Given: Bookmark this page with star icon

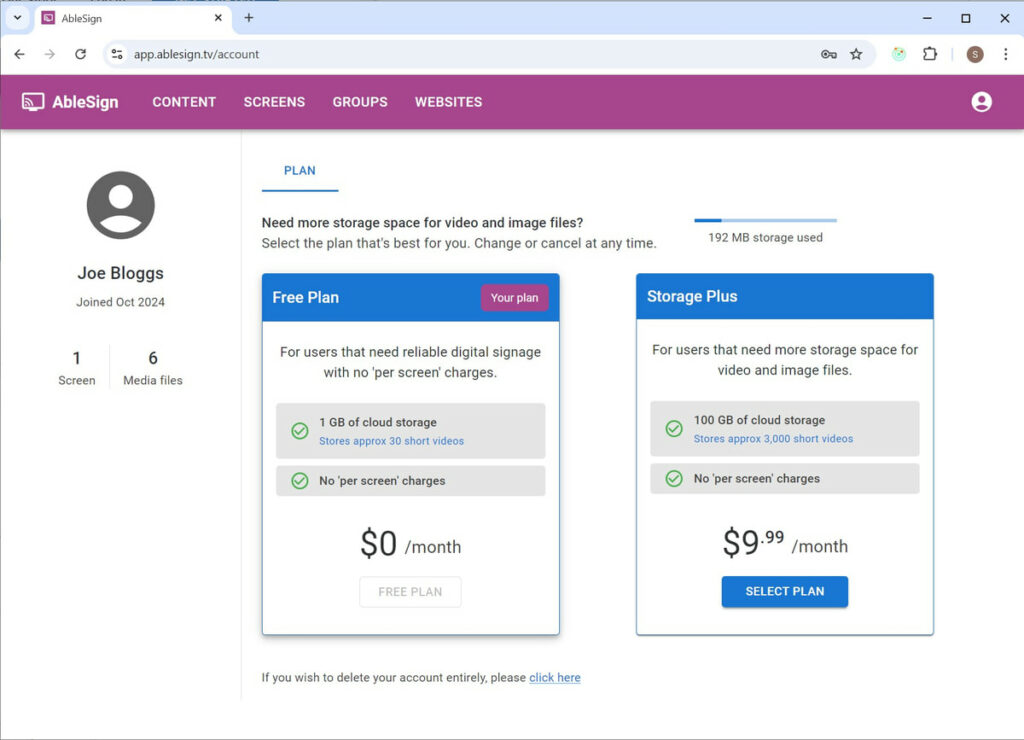Looking at the screenshot, I should click(856, 54).
